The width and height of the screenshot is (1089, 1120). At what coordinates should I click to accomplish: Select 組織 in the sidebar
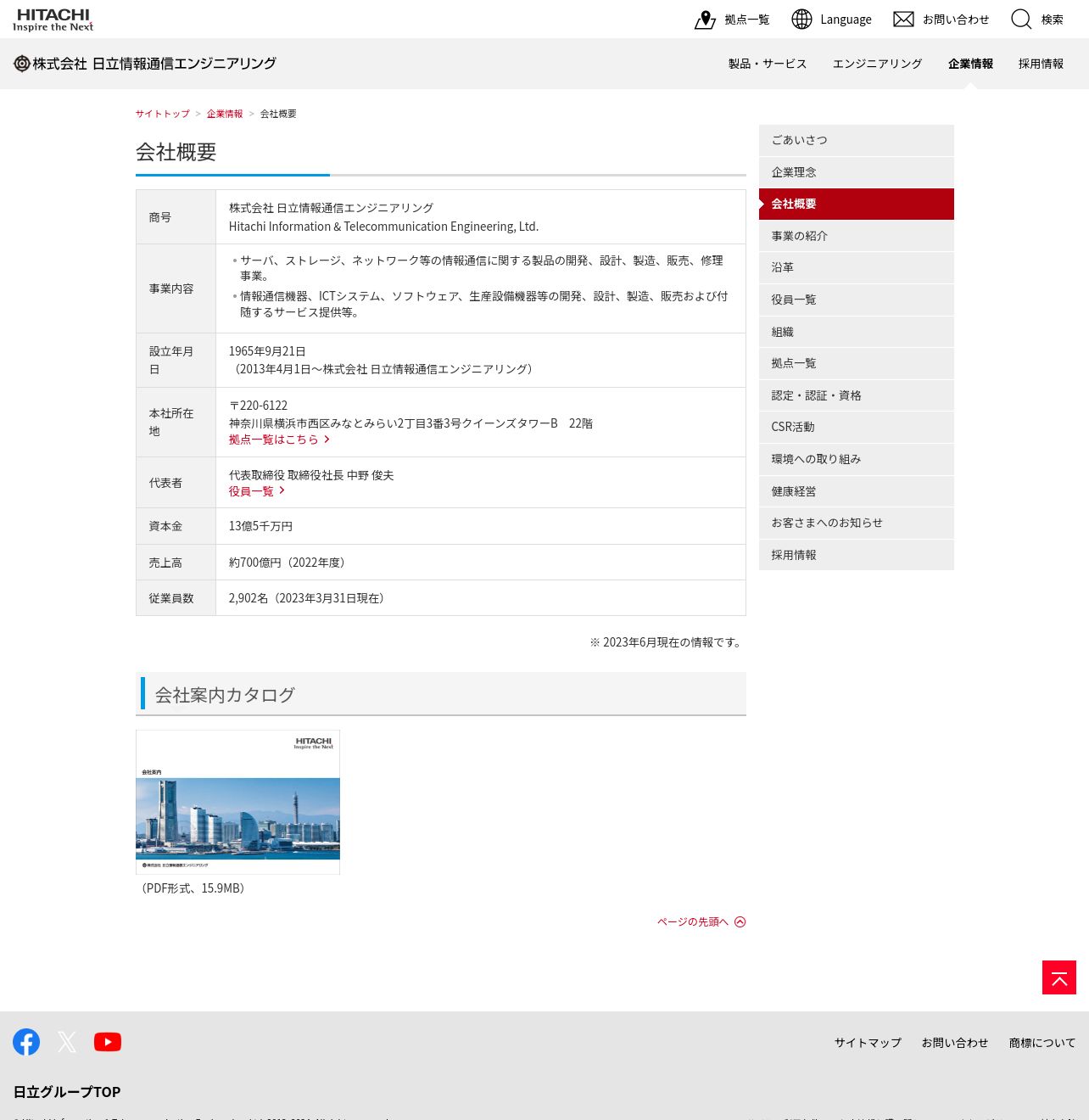[857, 332]
